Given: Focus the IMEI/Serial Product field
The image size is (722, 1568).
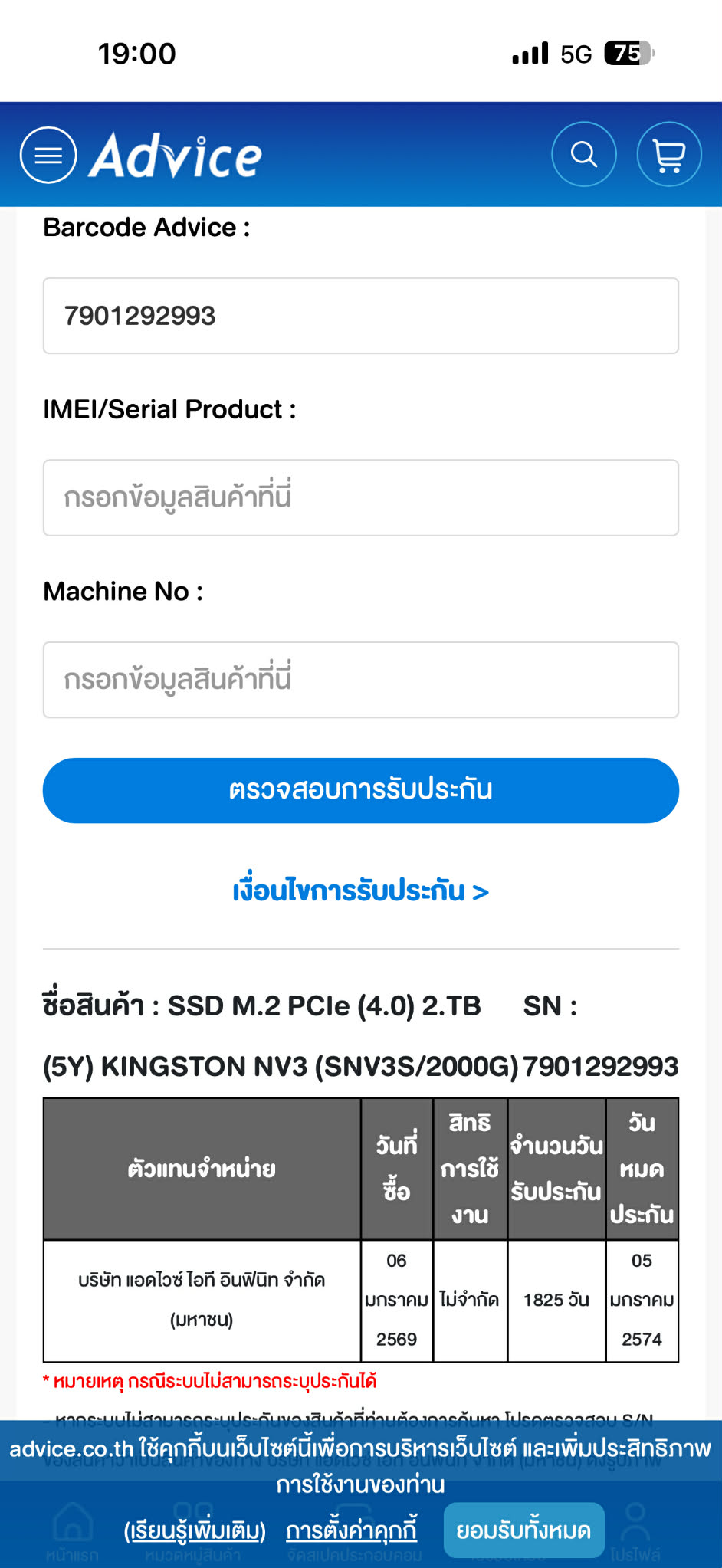Looking at the screenshot, I should click(360, 497).
